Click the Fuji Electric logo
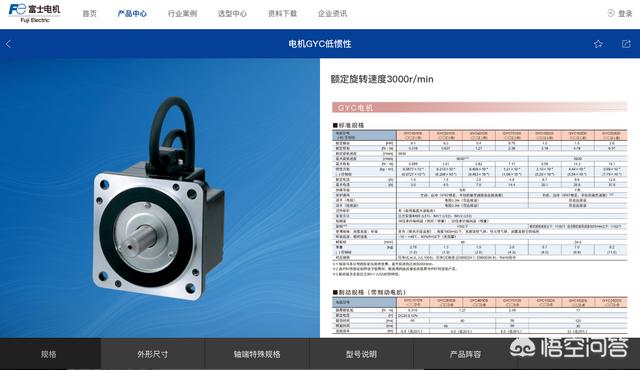 coord(35,13)
